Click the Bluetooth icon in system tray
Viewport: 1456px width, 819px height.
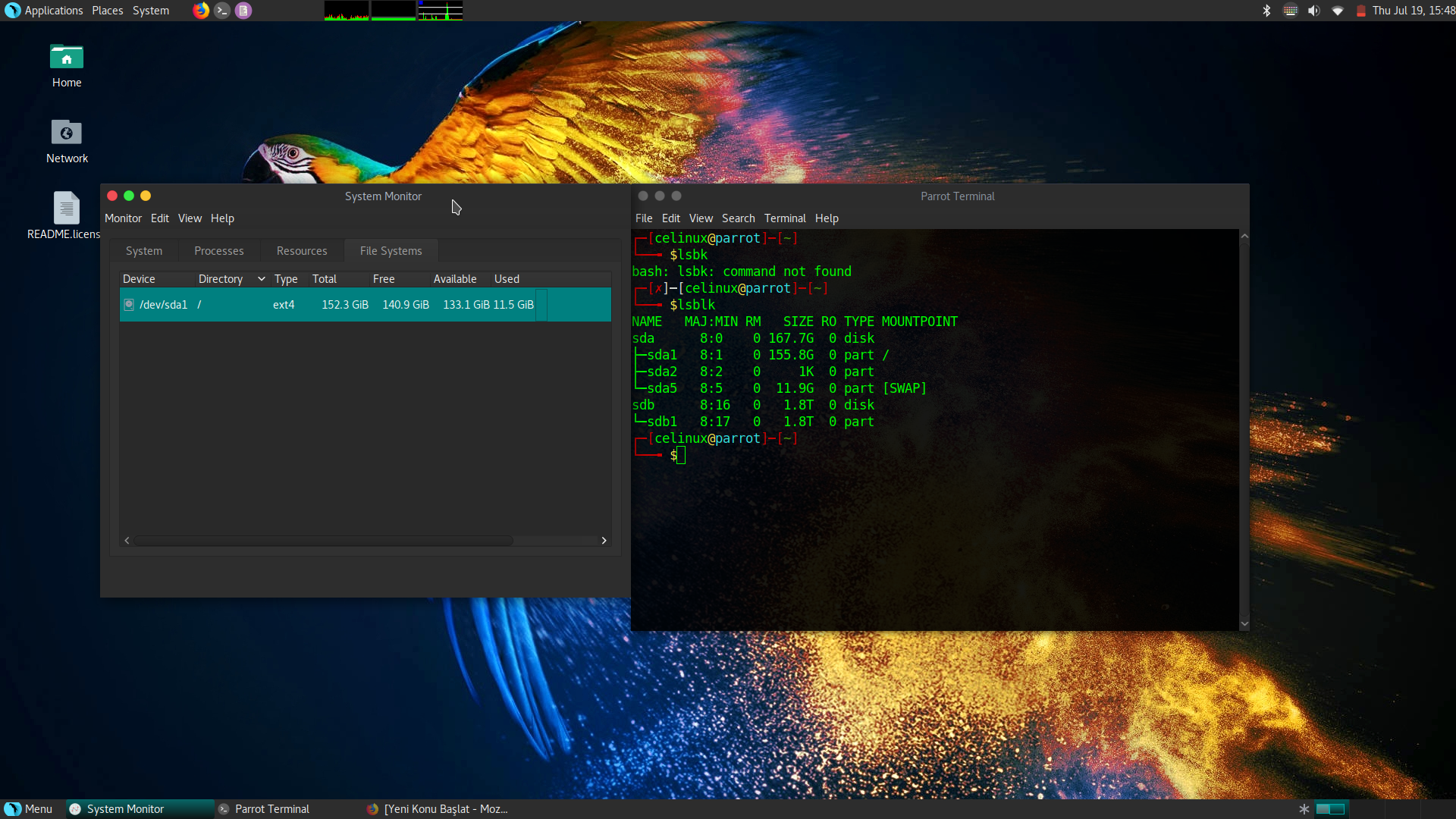point(1264,10)
